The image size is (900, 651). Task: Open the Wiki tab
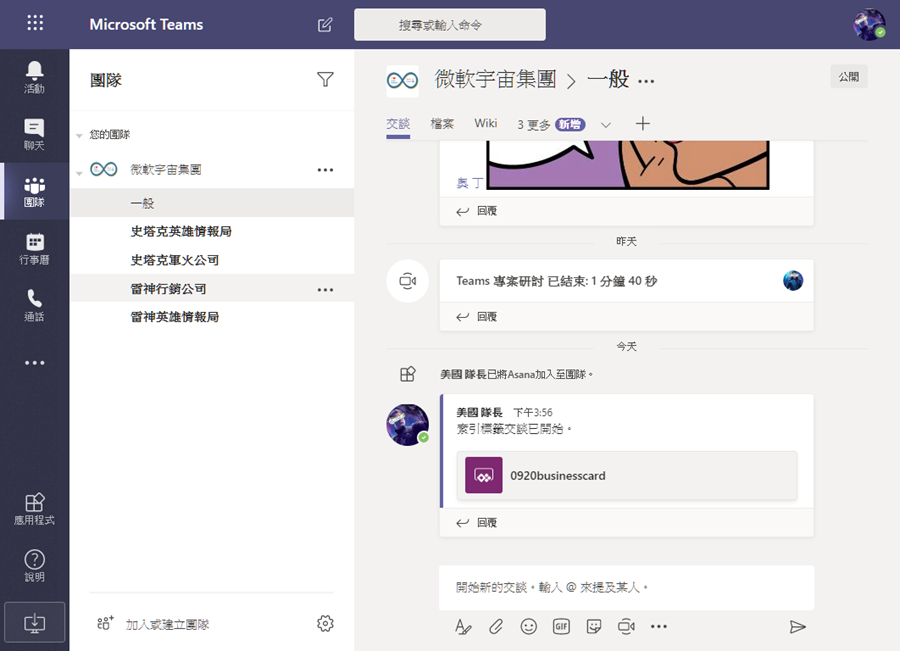pos(486,123)
